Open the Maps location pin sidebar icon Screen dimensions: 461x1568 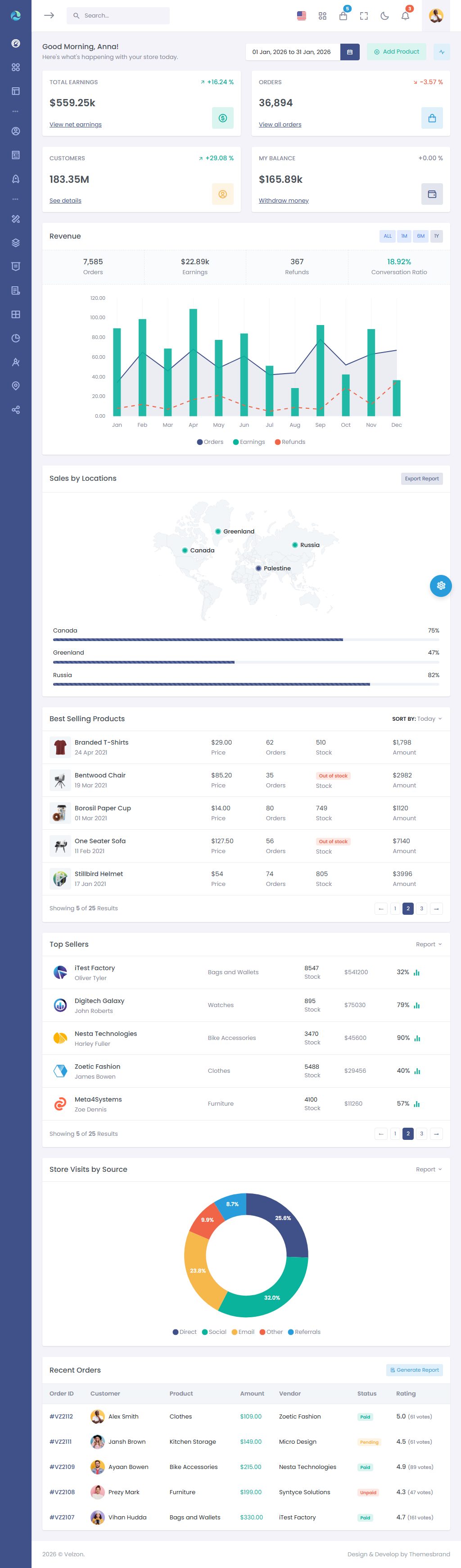tap(16, 386)
